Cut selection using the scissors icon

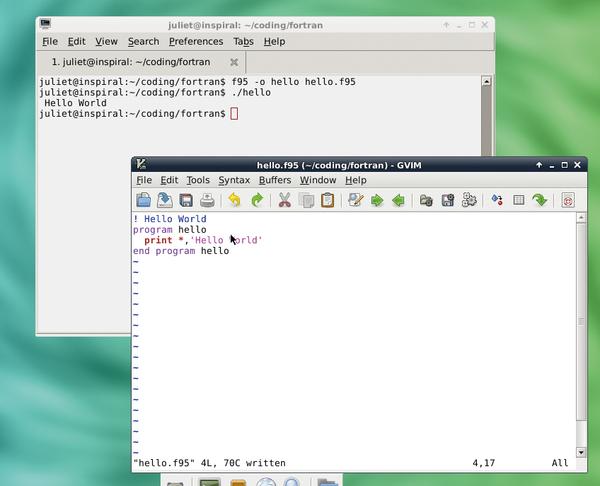coord(285,200)
